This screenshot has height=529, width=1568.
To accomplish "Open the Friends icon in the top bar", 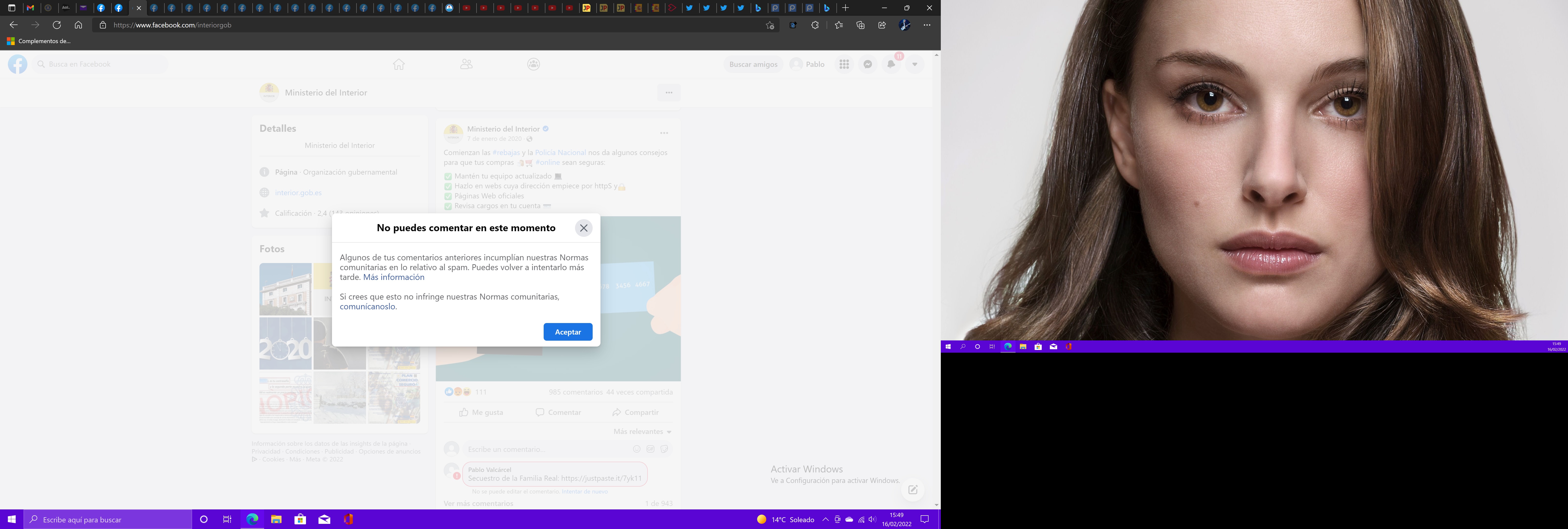I will (x=466, y=64).
